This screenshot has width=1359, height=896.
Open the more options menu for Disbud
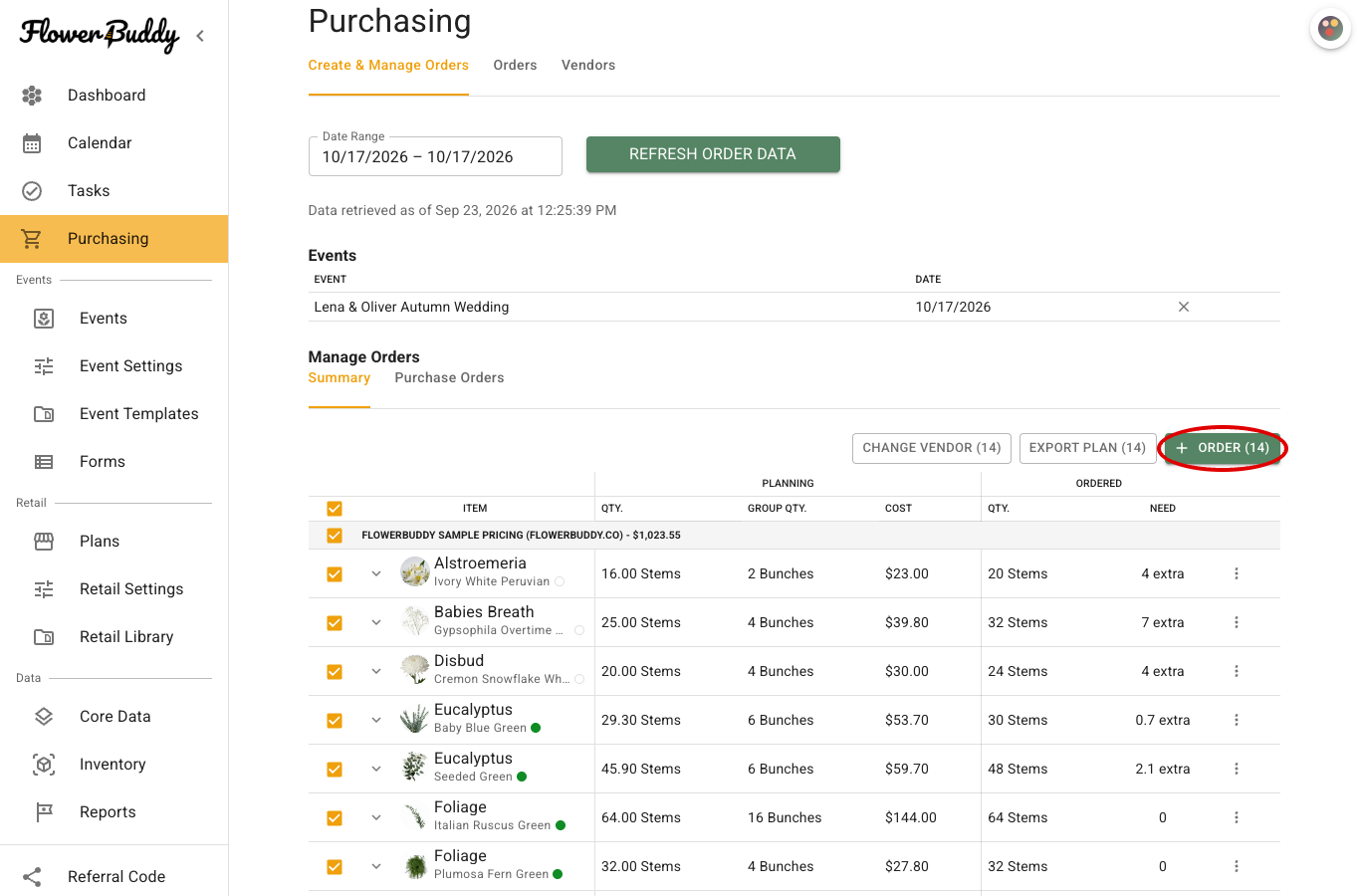[1237, 671]
